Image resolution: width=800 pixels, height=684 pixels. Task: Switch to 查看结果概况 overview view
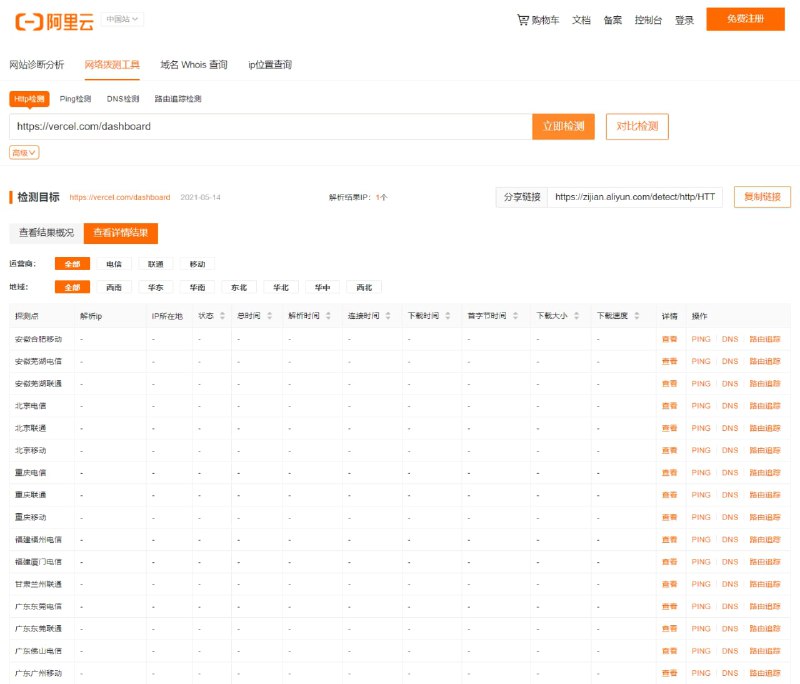(x=46, y=233)
